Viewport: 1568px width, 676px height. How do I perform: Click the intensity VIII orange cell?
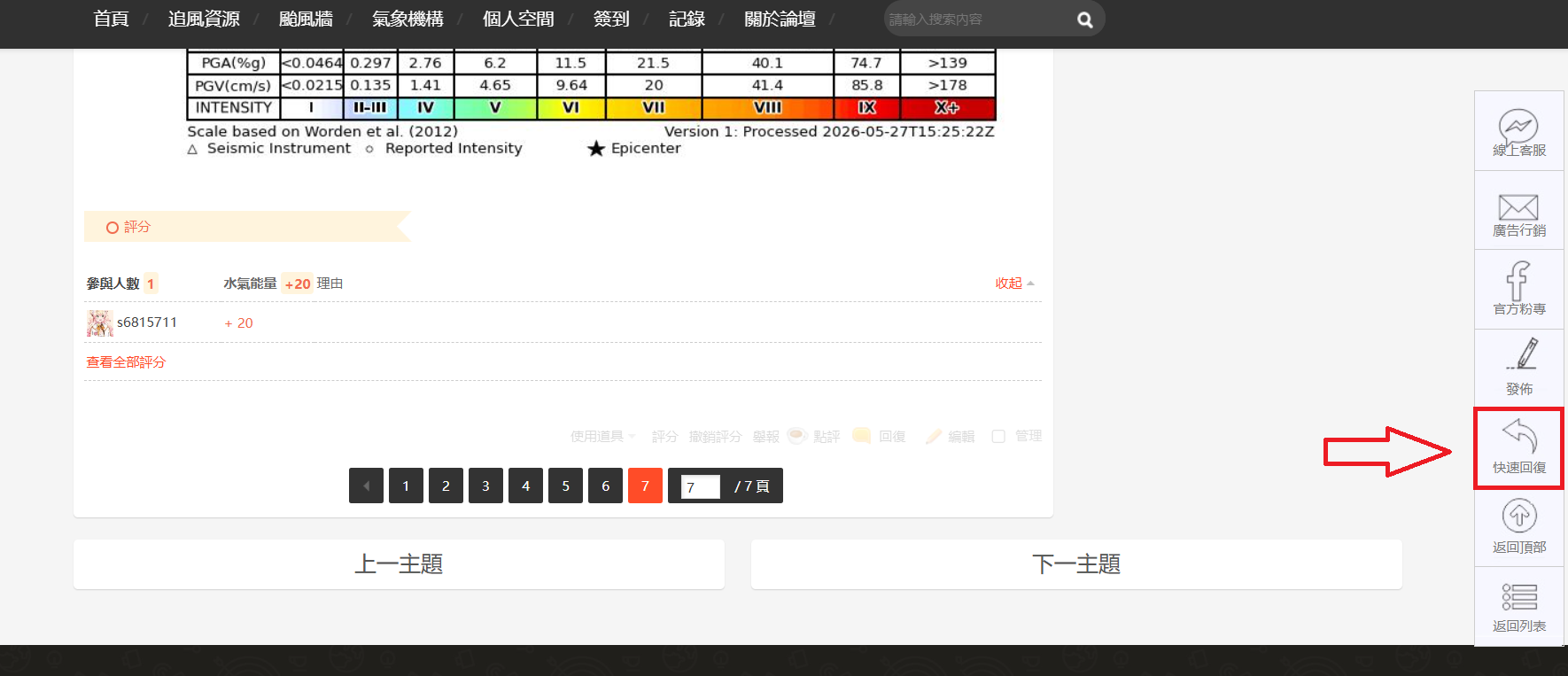pyautogui.click(x=767, y=108)
